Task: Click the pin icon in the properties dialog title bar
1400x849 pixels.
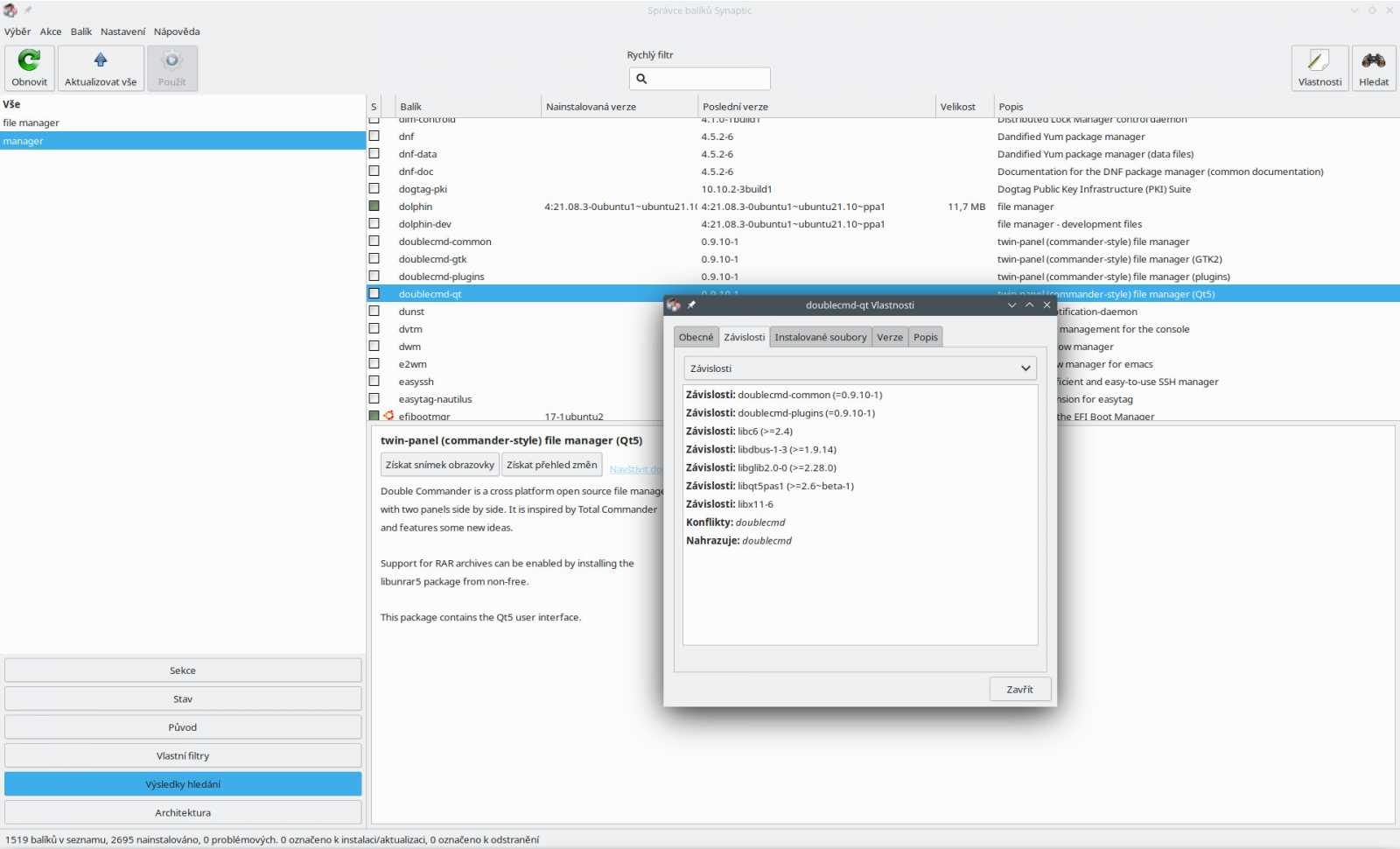Action: tap(691, 305)
